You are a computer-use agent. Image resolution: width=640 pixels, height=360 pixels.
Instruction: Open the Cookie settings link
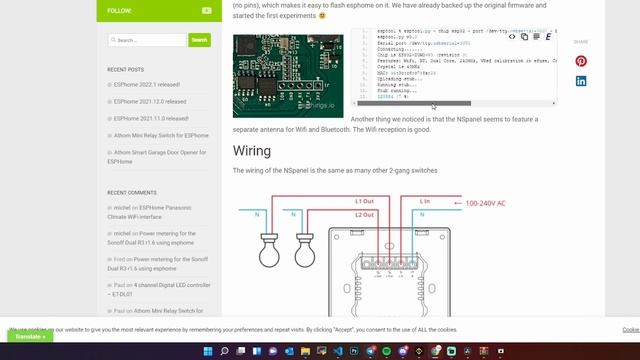[x=631, y=330]
